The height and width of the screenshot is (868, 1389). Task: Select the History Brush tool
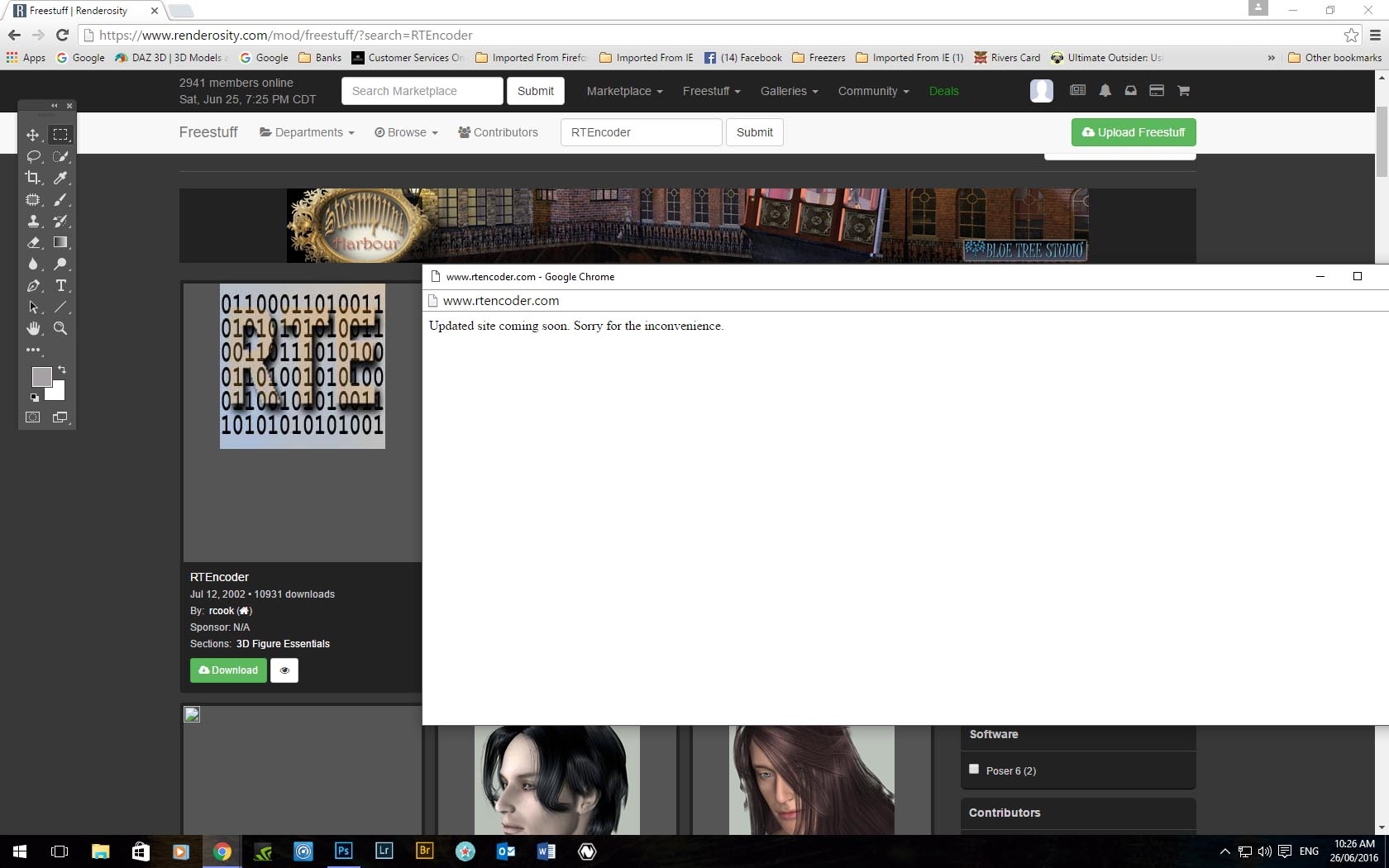pos(60,221)
